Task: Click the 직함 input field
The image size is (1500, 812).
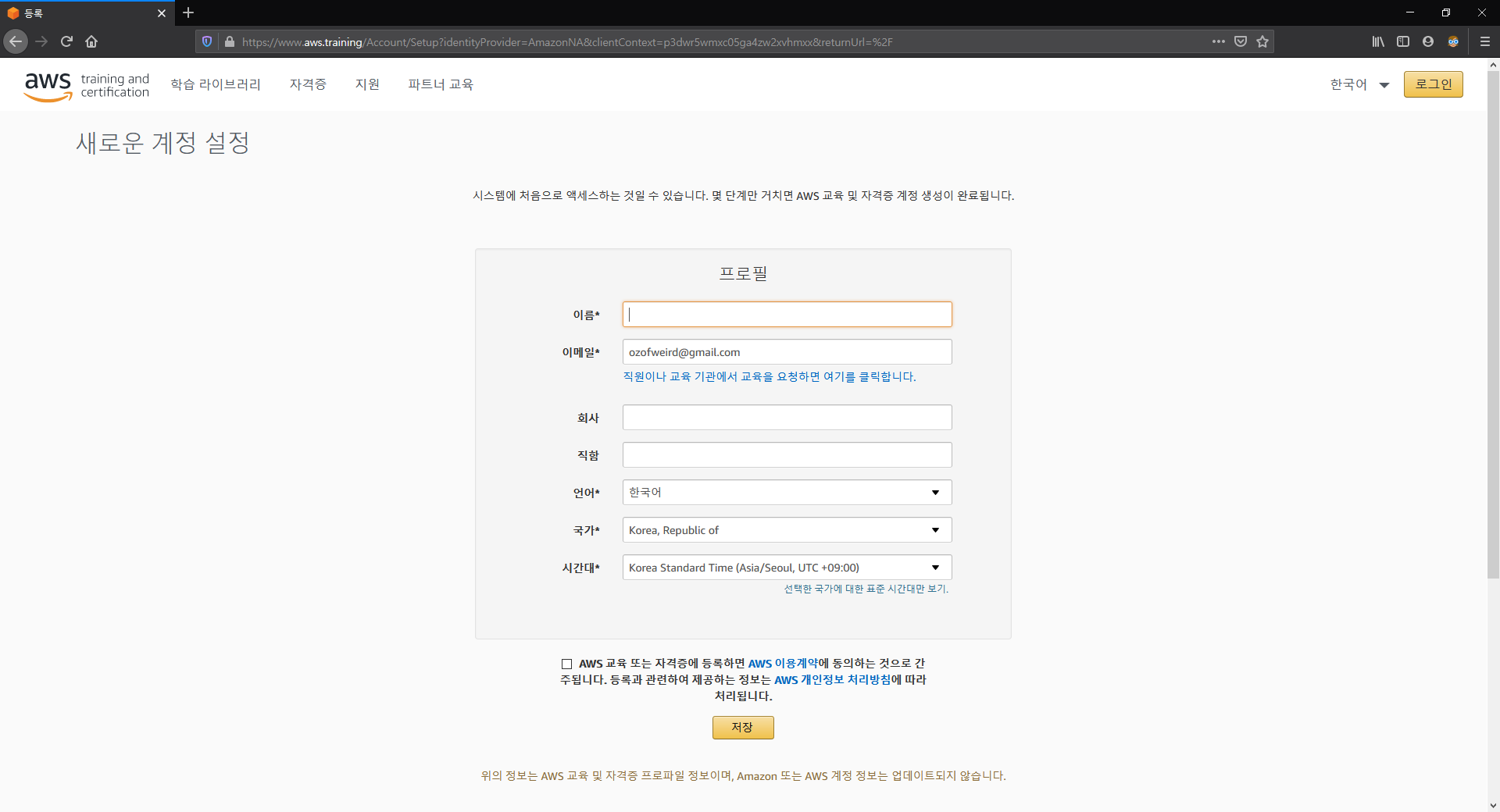Action: click(x=787, y=455)
